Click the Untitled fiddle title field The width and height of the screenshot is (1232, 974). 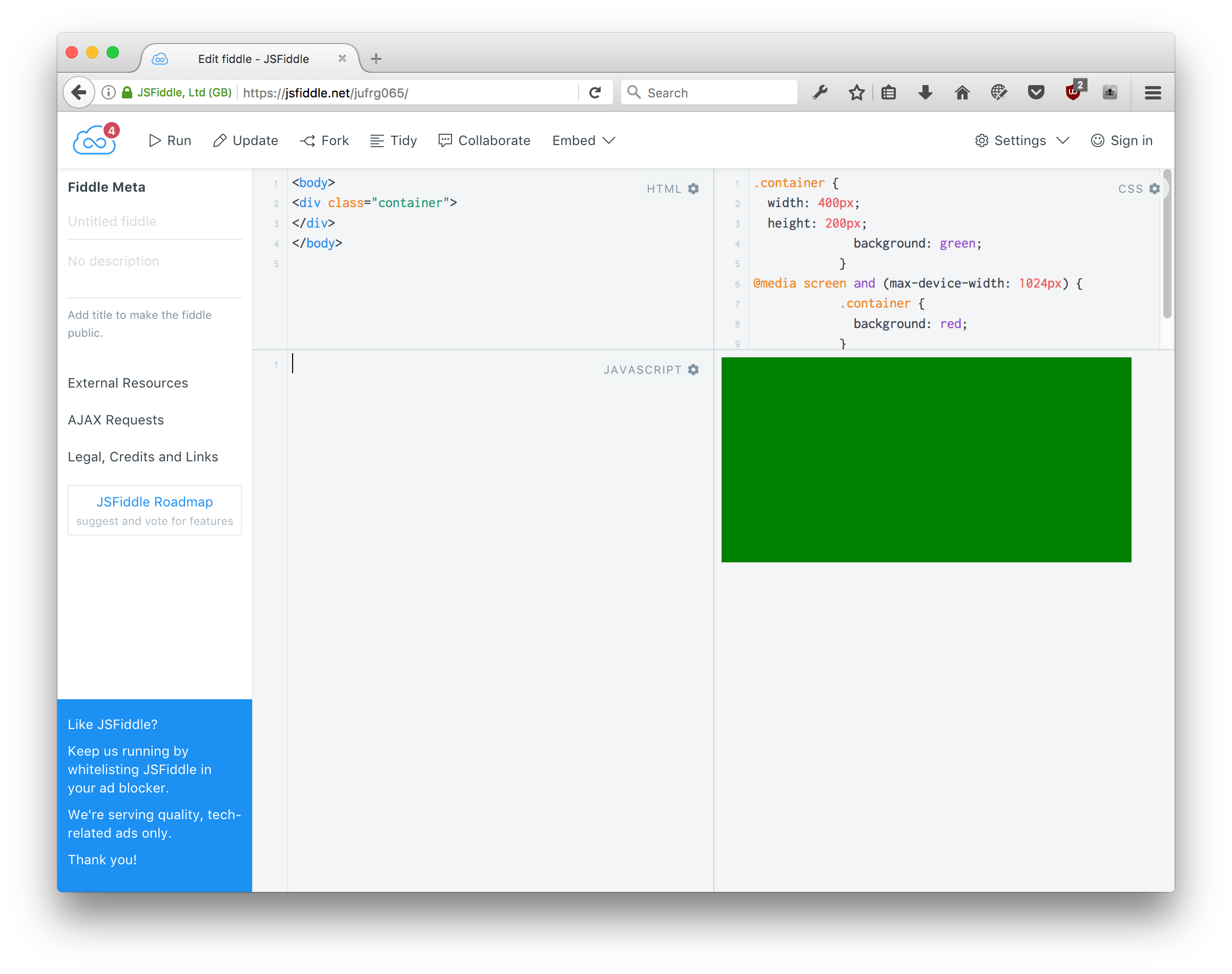coord(112,221)
